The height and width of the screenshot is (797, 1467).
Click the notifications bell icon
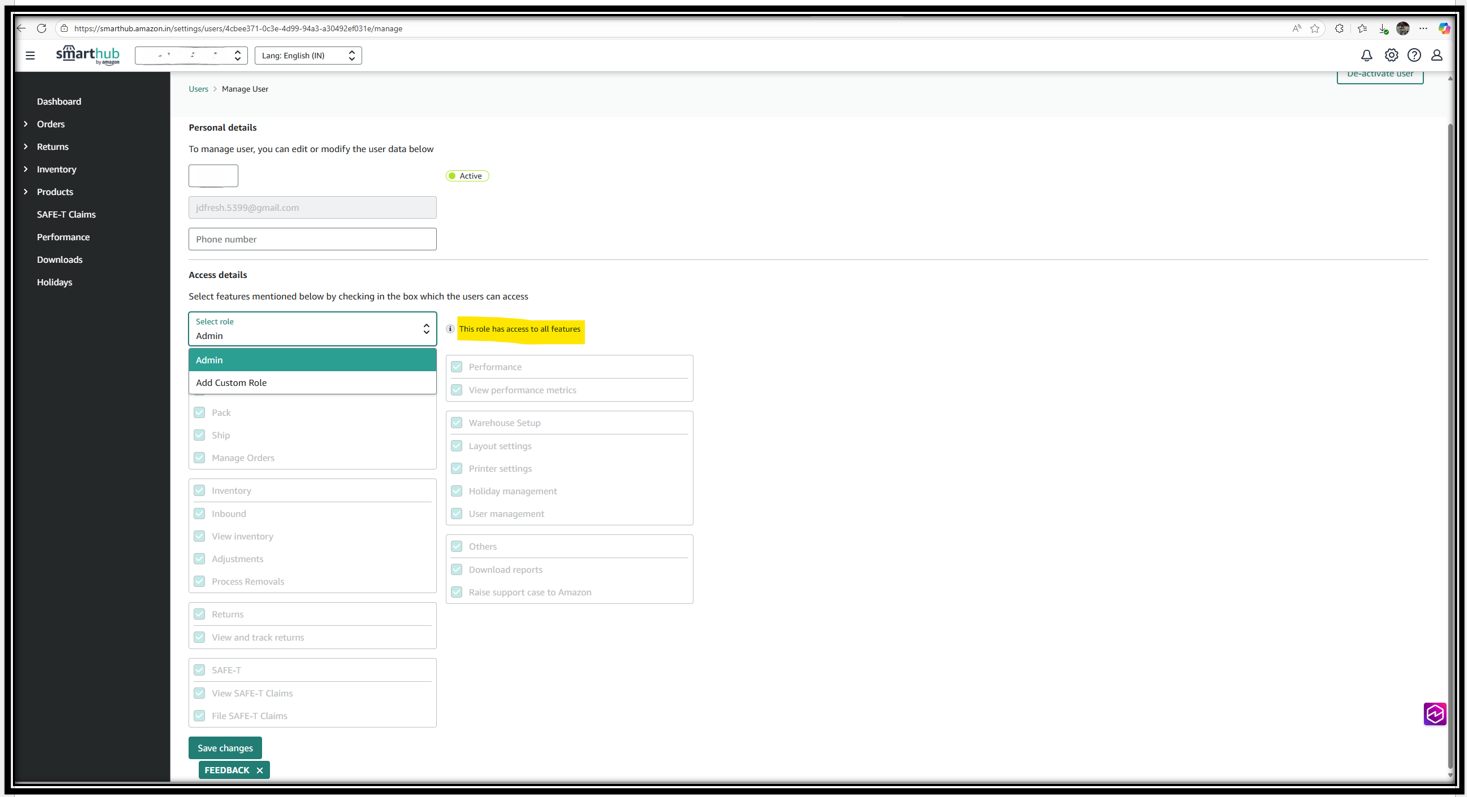pos(1366,56)
